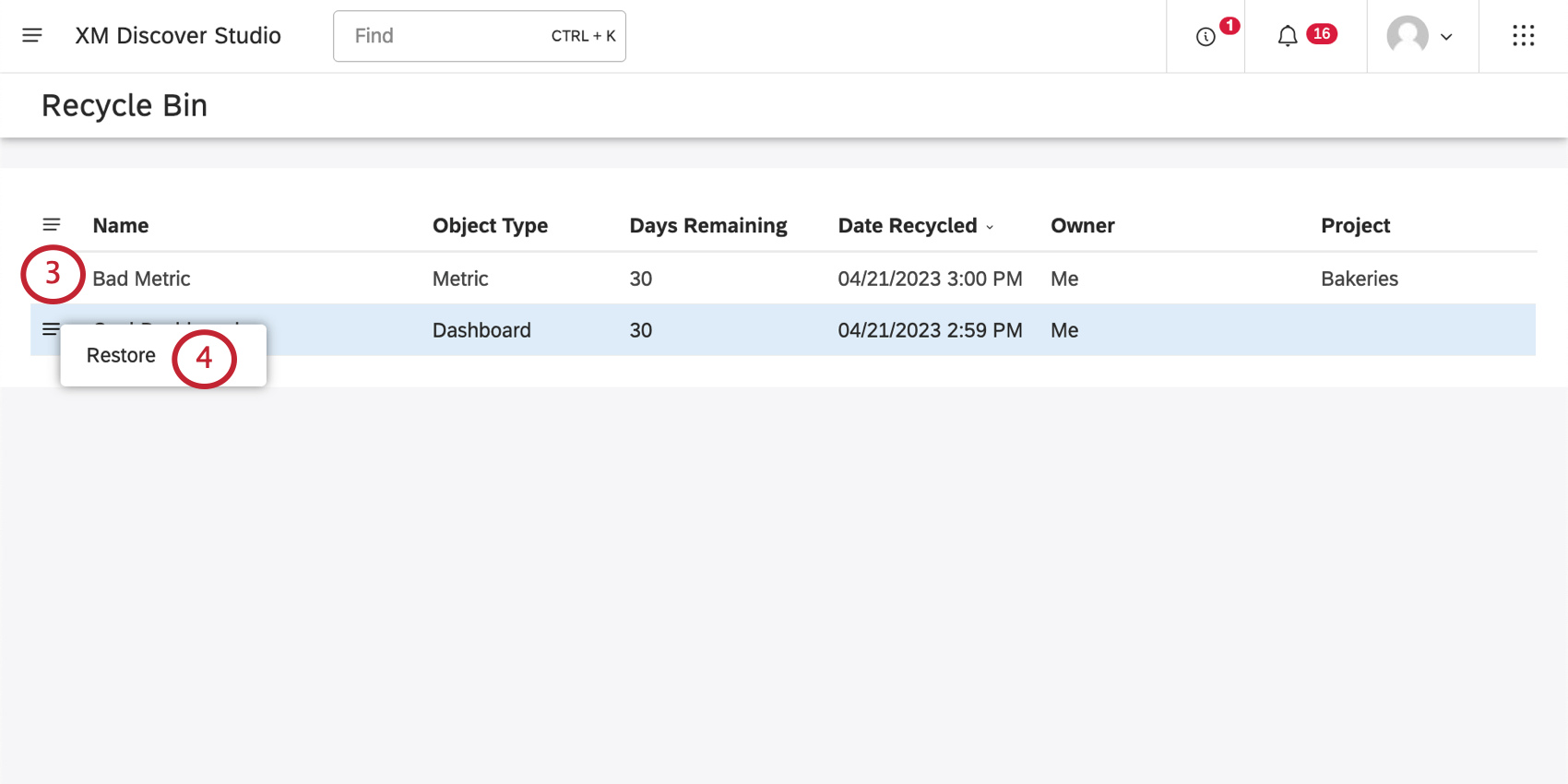Sort by the Days Remaining column header
This screenshot has height=784, width=1568.
click(708, 226)
